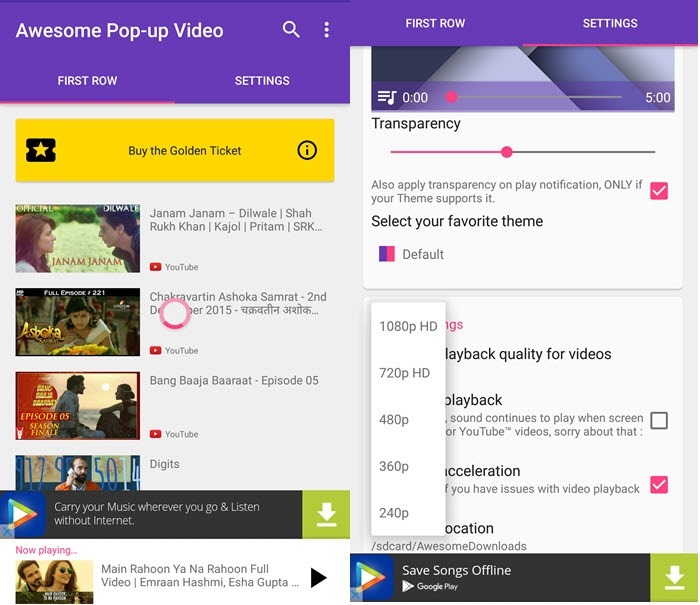Choose 360p quality option
Viewport: 700px width, 605px height.
pyautogui.click(x=408, y=466)
